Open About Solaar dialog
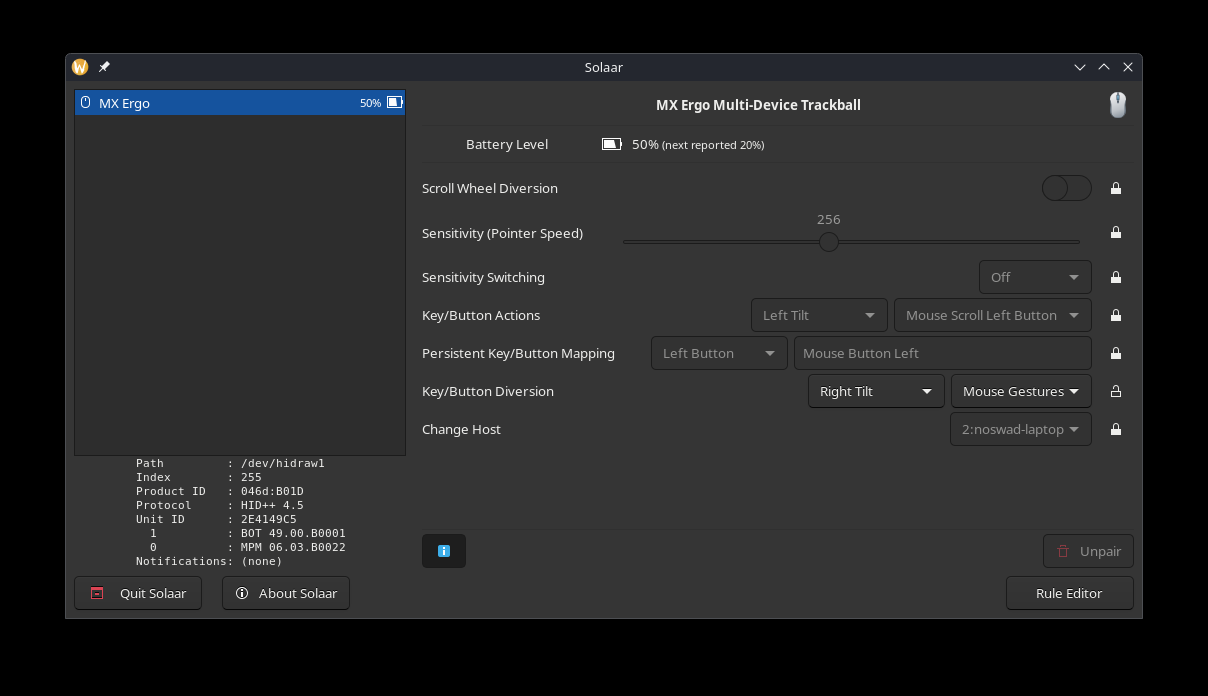 (x=286, y=593)
